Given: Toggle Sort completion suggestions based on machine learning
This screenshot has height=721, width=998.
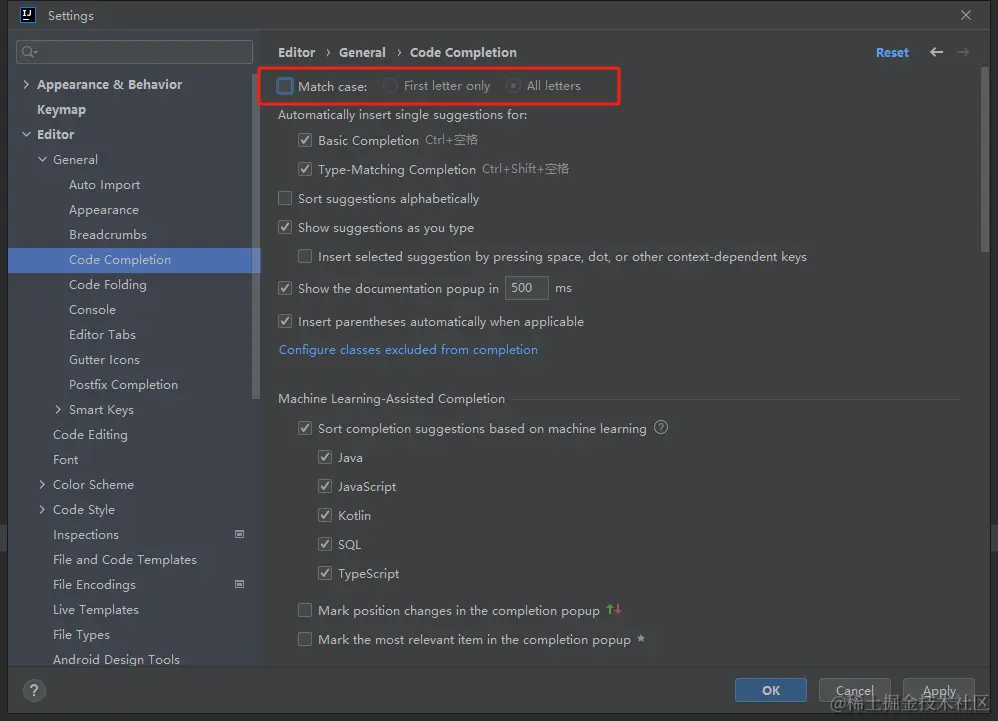Looking at the screenshot, I should pos(305,428).
